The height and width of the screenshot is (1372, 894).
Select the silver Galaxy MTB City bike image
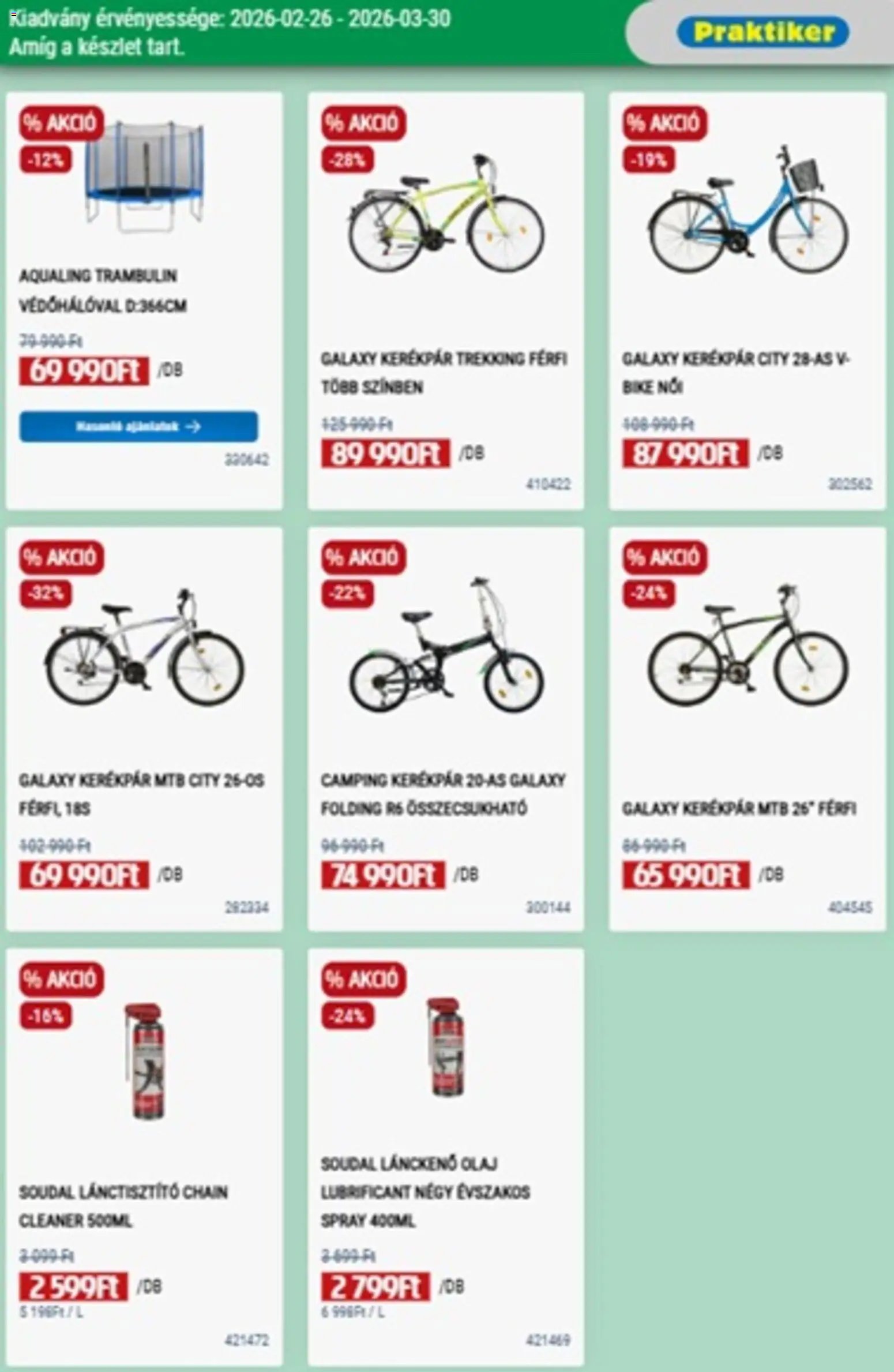(x=144, y=645)
